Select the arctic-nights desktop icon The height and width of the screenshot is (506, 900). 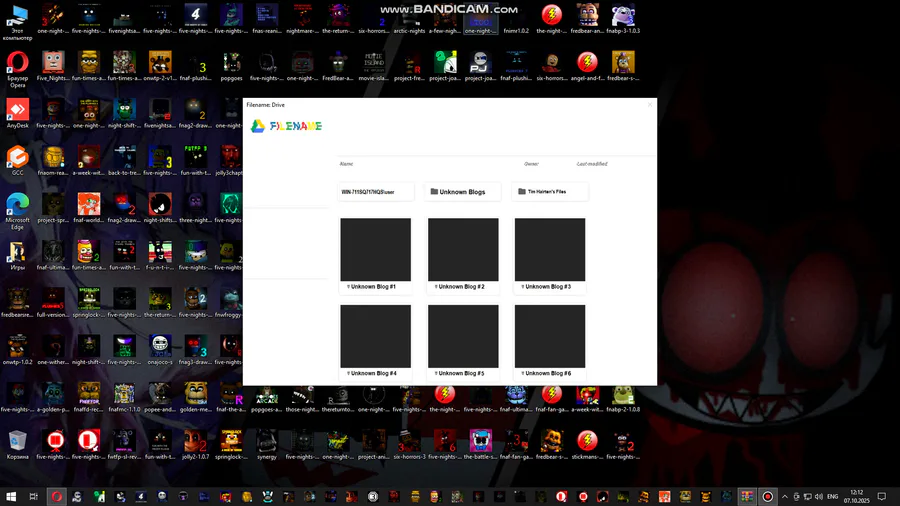tap(409, 18)
